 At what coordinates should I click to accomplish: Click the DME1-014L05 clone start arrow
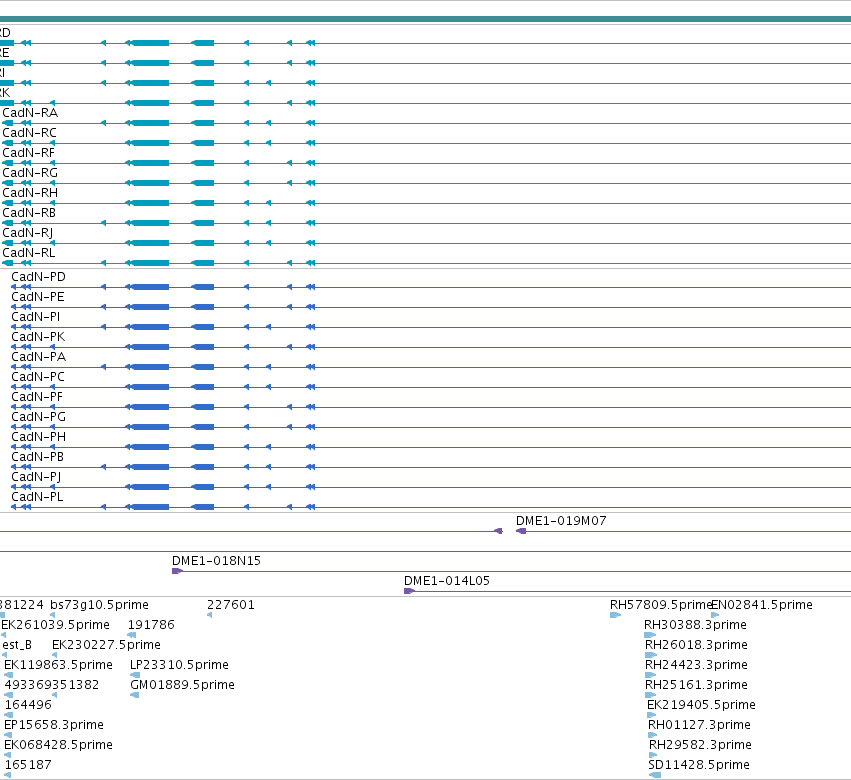click(409, 591)
